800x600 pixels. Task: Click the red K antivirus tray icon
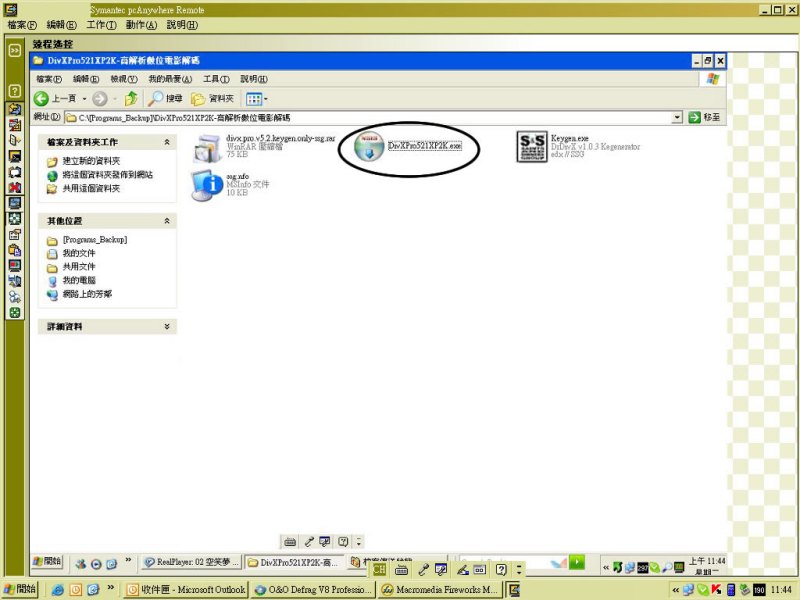click(x=716, y=590)
